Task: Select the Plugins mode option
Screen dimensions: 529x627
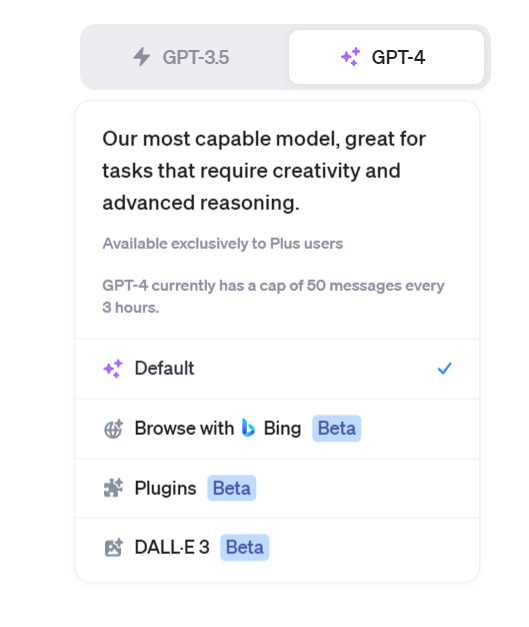Action: (x=277, y=488)
